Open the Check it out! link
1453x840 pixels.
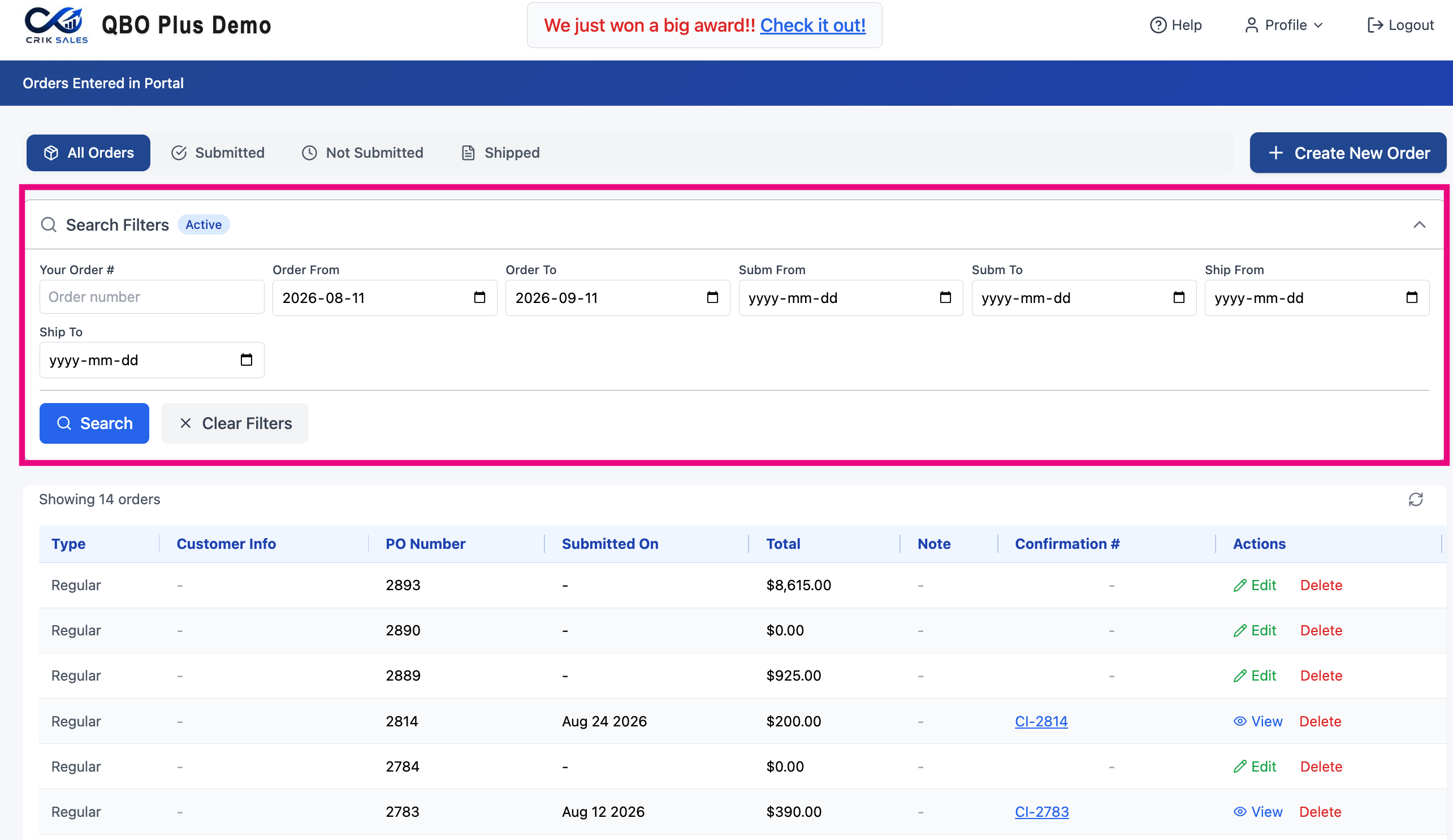click(x=812, y=25)
